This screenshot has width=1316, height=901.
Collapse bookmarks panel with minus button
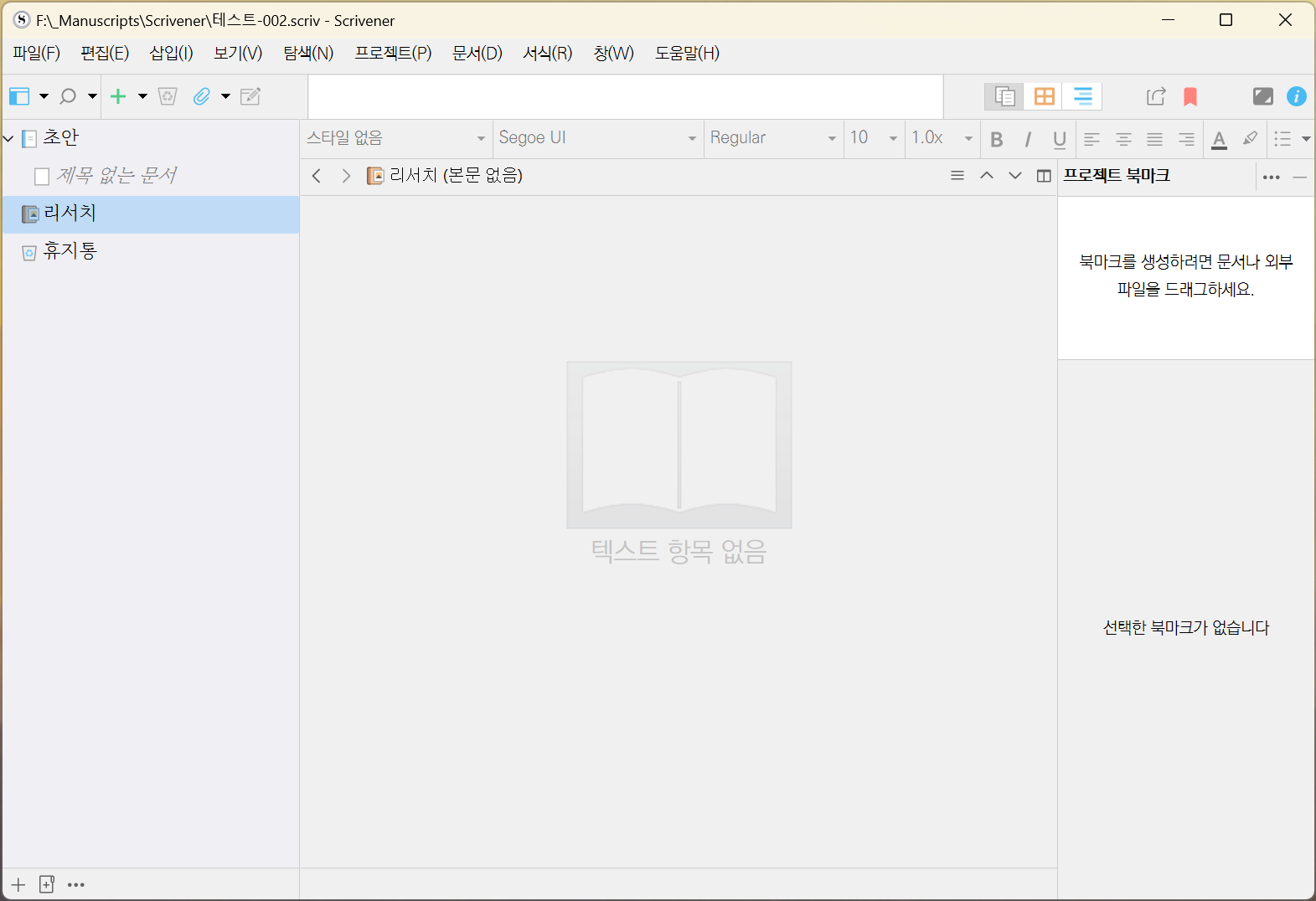coord(1300,177)
